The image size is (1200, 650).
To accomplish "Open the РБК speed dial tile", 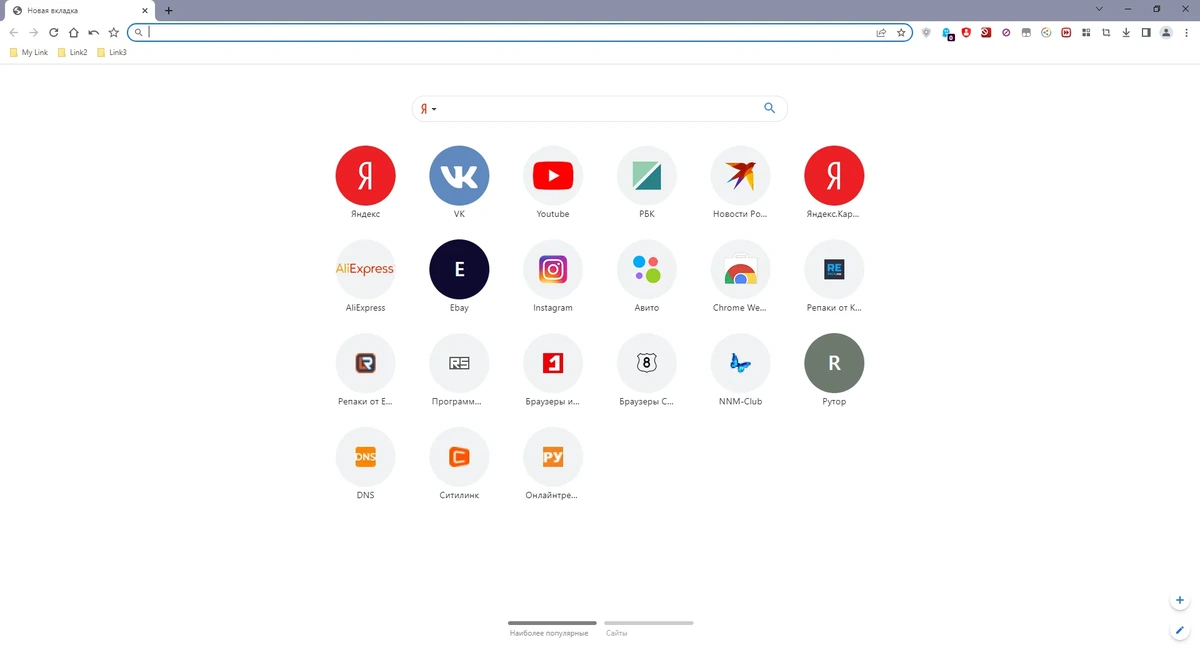I will [x=647, y=176].
